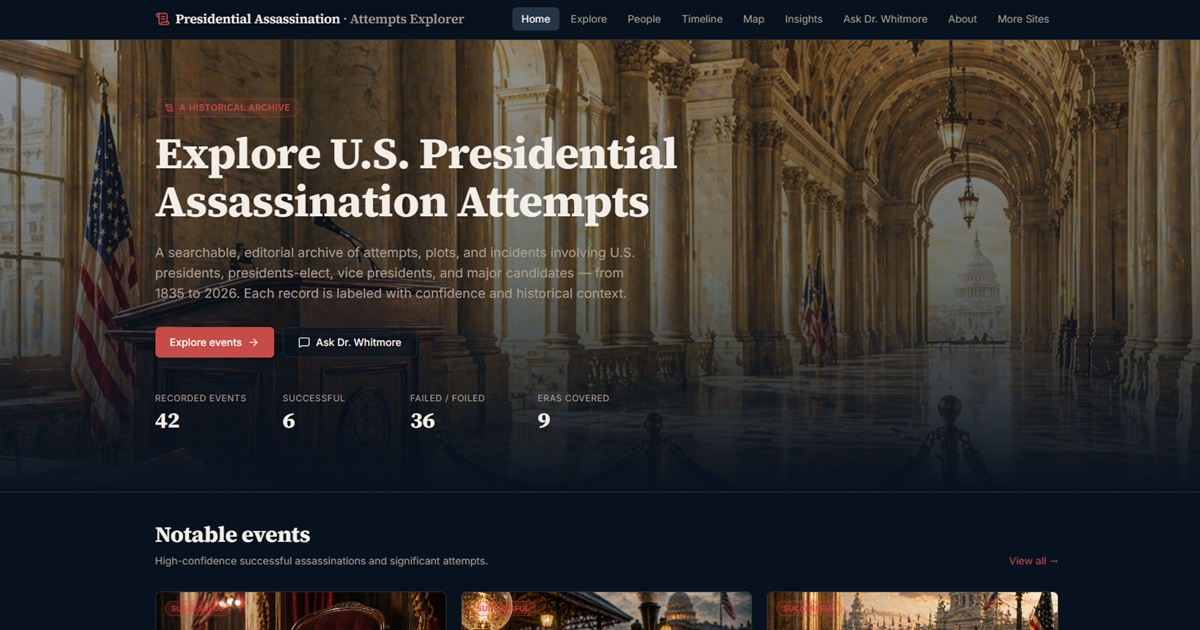Screen dimensions: 1200x630
Task: Click the arrow icon on Explore events
Action: tap(253, 342)
